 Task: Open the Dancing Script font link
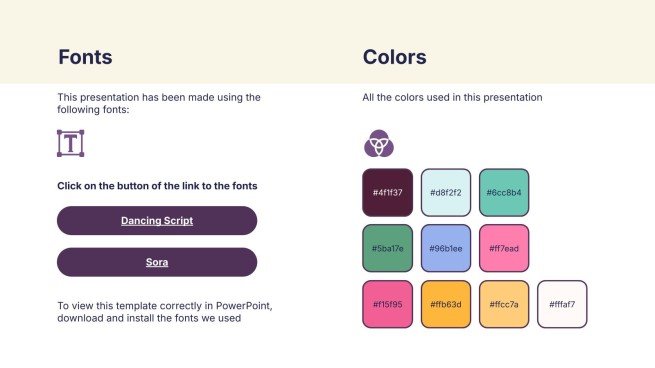(x=157, y=221)
